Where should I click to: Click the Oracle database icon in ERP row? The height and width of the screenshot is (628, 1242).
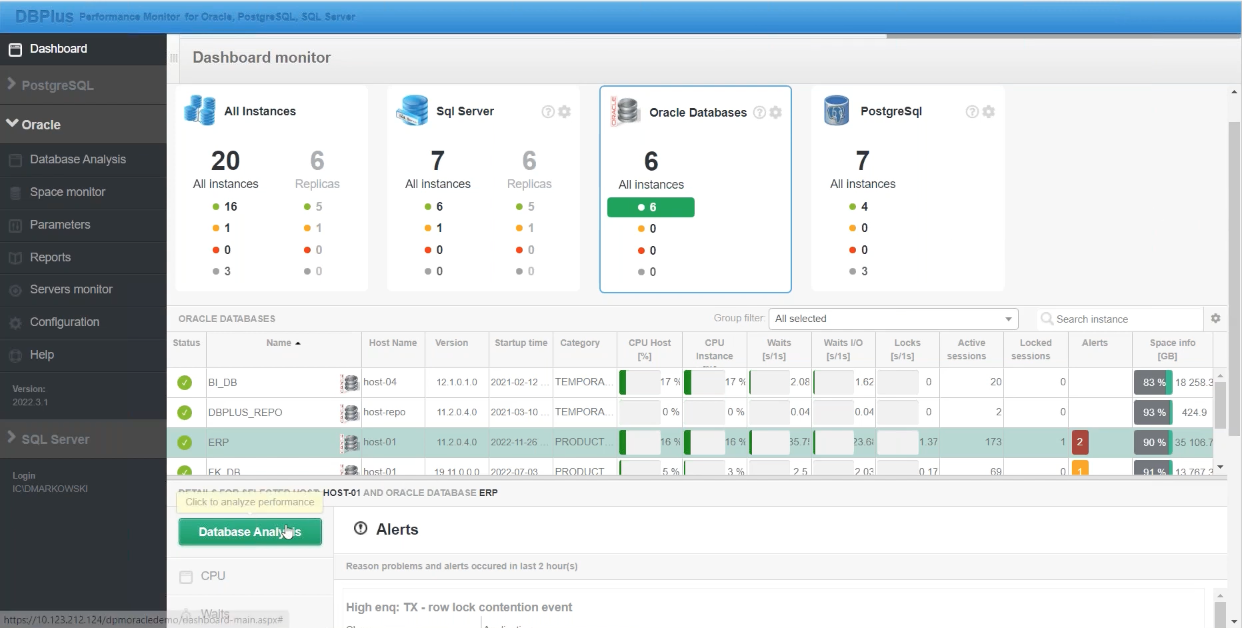click(349, 442)
